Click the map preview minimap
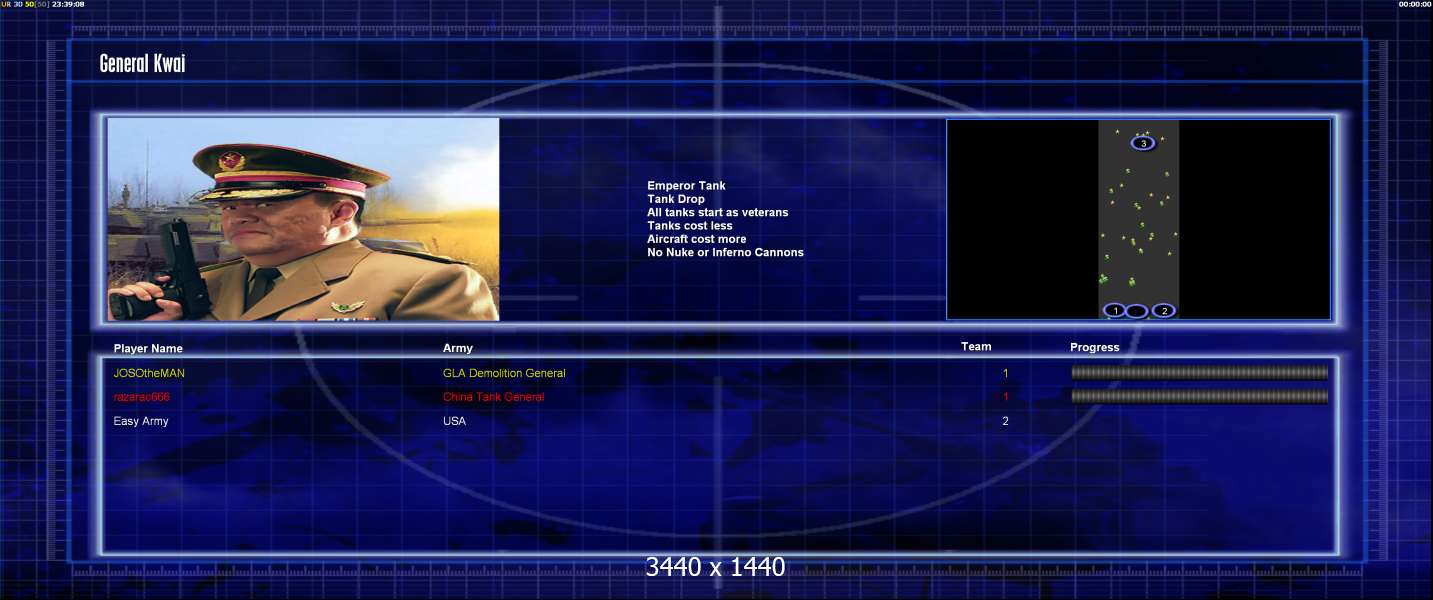Image resolution: width=1433 pixels, height=600 pixels. [x=1138, y=219]
